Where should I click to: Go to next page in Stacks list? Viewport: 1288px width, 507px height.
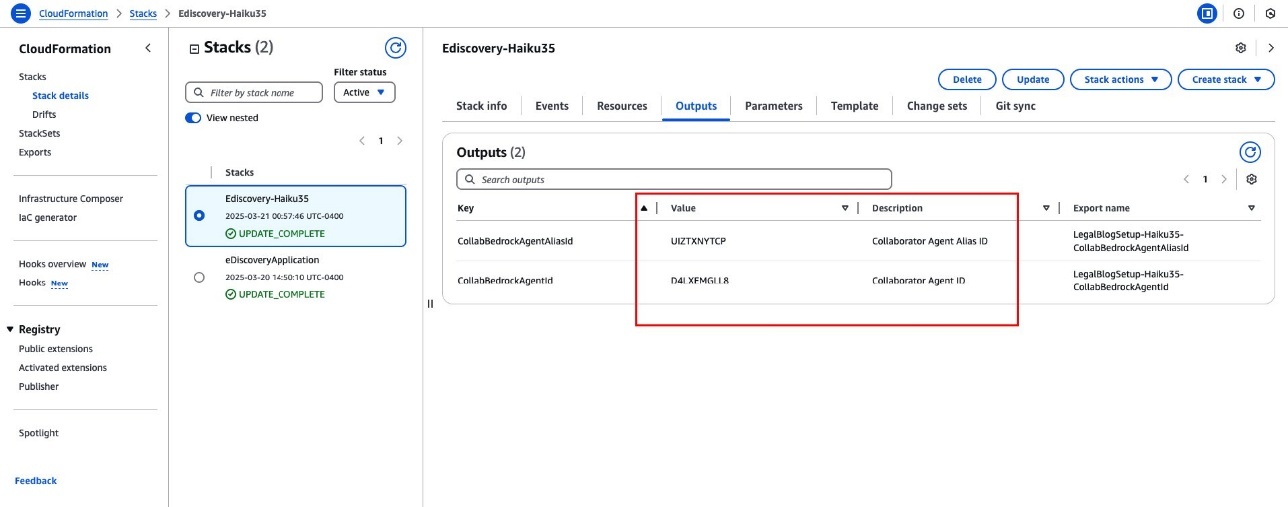tap(400, 141)
